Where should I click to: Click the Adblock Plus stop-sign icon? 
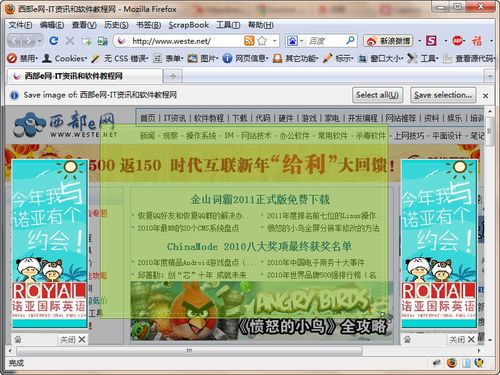pyautogui.click(x=458, y=41)
